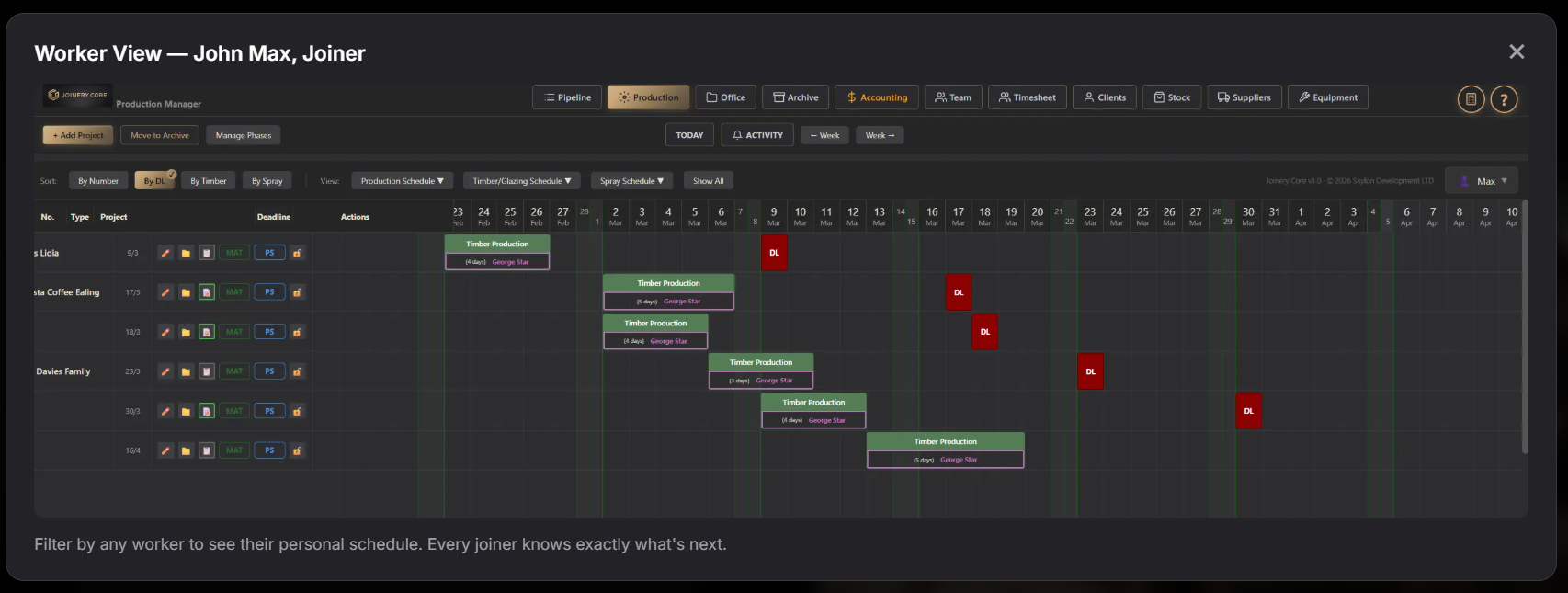Click Move to Archive

tap(160, 135)
